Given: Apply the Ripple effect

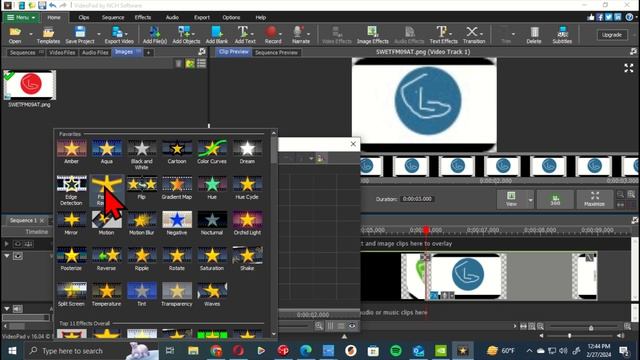Looking at the screenshot, I should 142,259.
